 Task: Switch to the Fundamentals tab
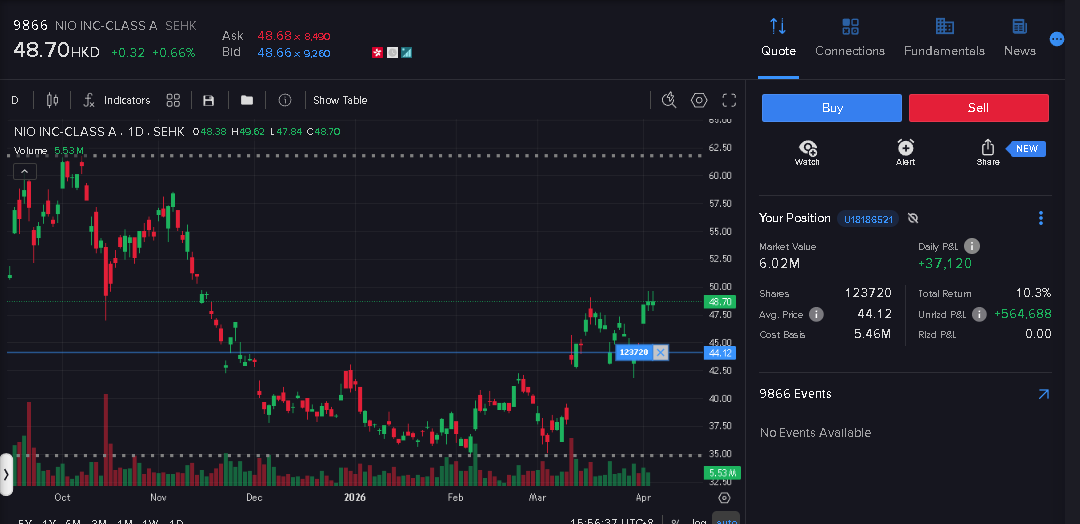[944, 37]
